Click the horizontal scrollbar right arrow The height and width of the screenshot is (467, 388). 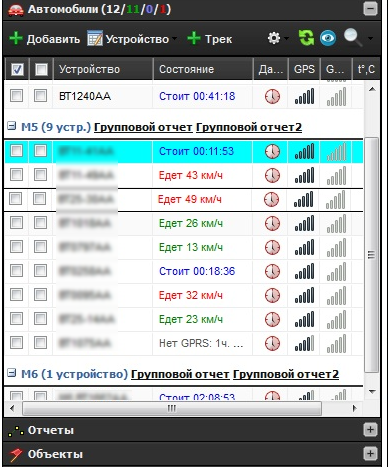(x=354, y=408)
